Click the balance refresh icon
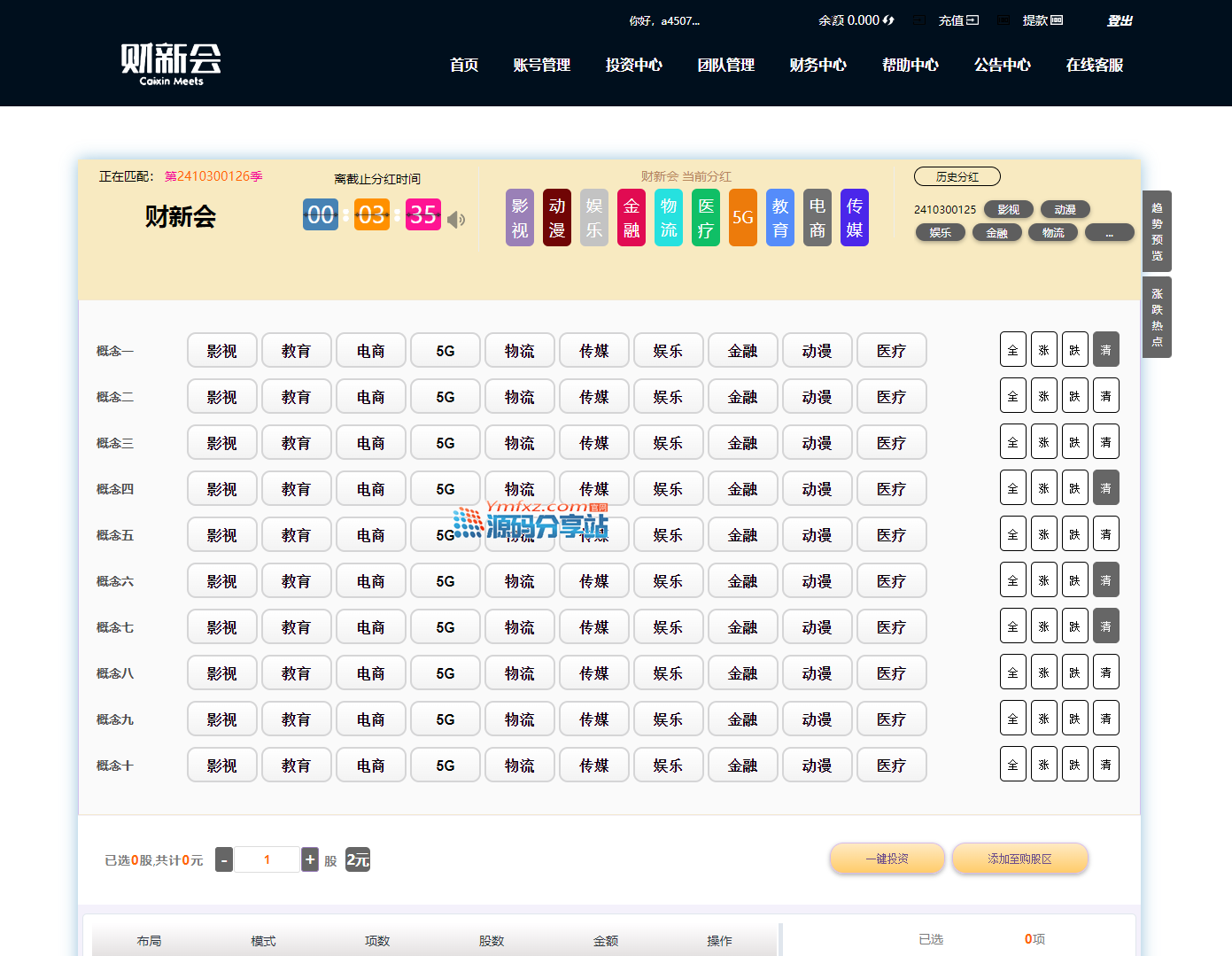Image resolution: width=1232 pixels, height=956 pixels. click(x=888, y=20)
